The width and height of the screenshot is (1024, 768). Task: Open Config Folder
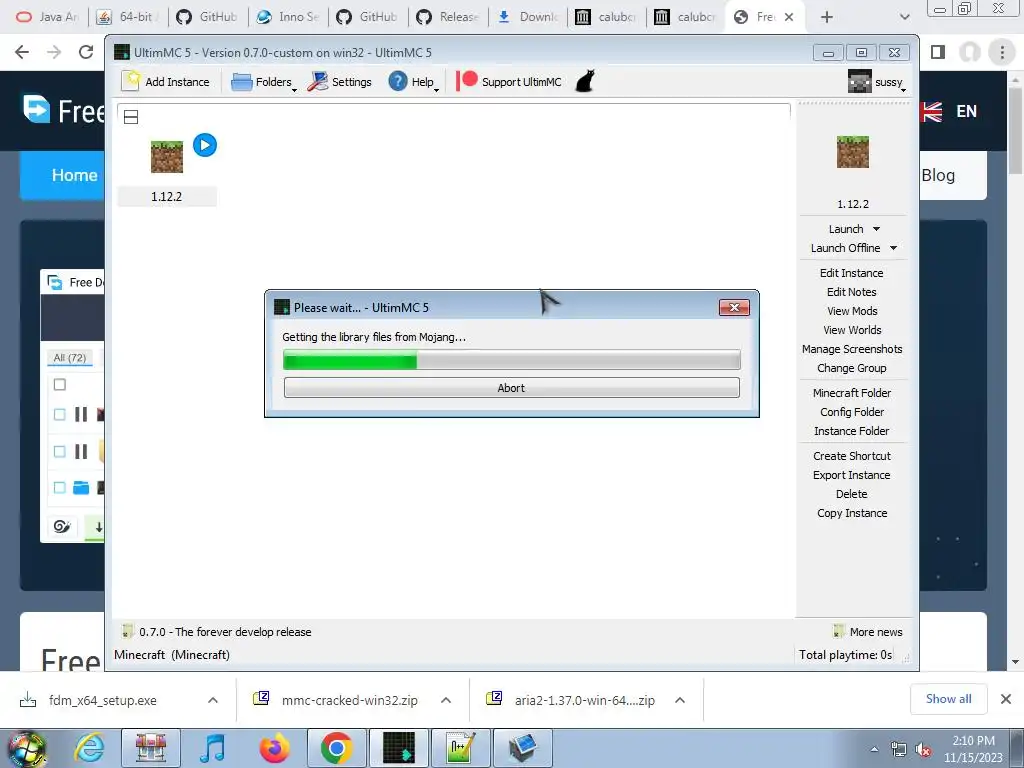point(852,411)
